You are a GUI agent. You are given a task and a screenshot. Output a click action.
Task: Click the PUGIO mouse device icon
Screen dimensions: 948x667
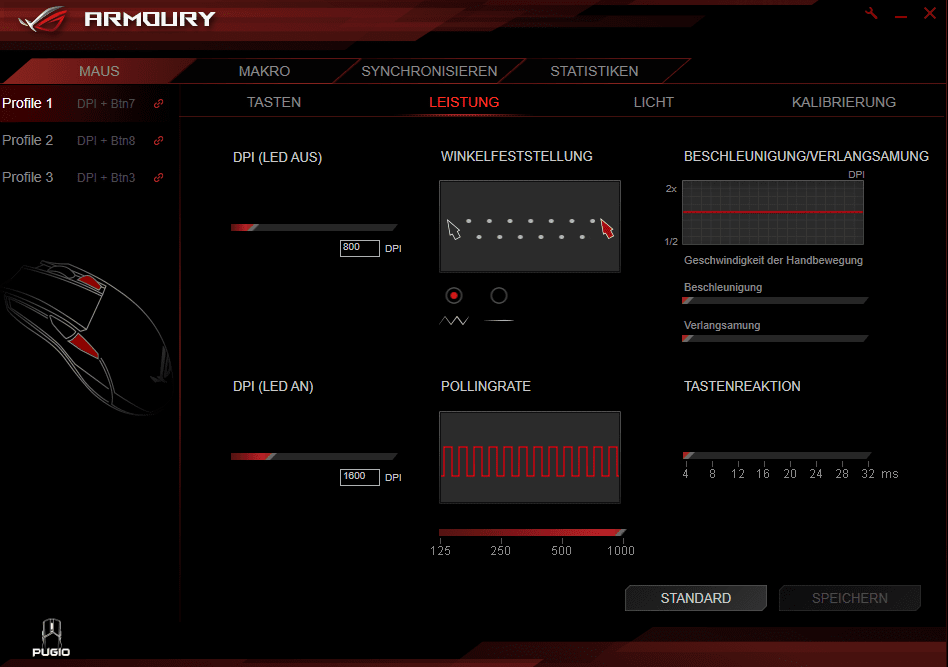point(51,637)
